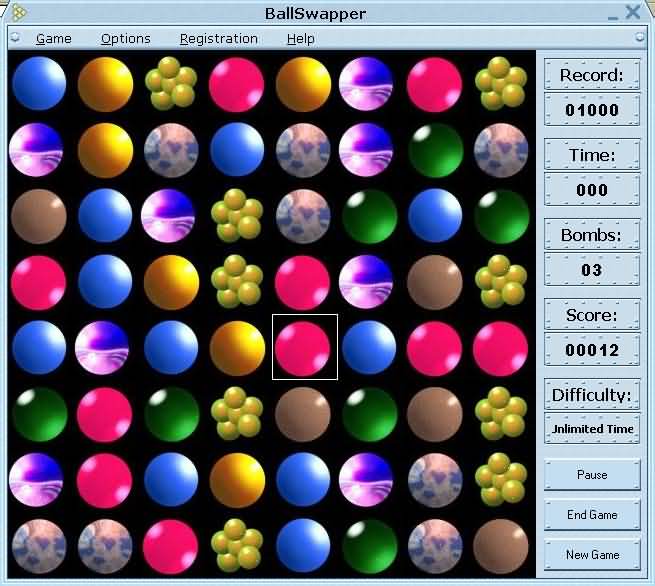Minimize the BallSwapper window
The width and height of the screenshot is (655, 586).
613,17
